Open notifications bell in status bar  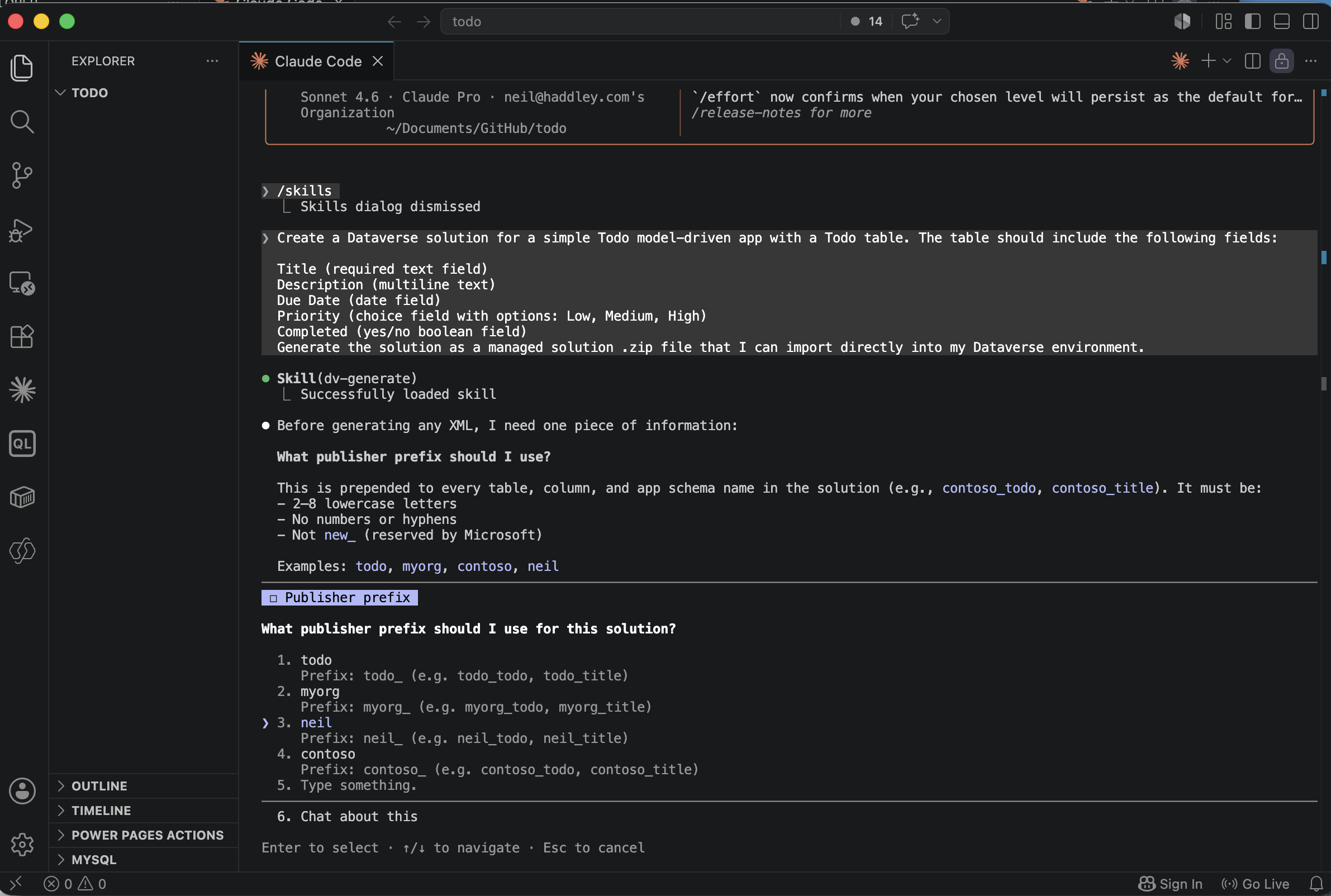[1316, 884]
